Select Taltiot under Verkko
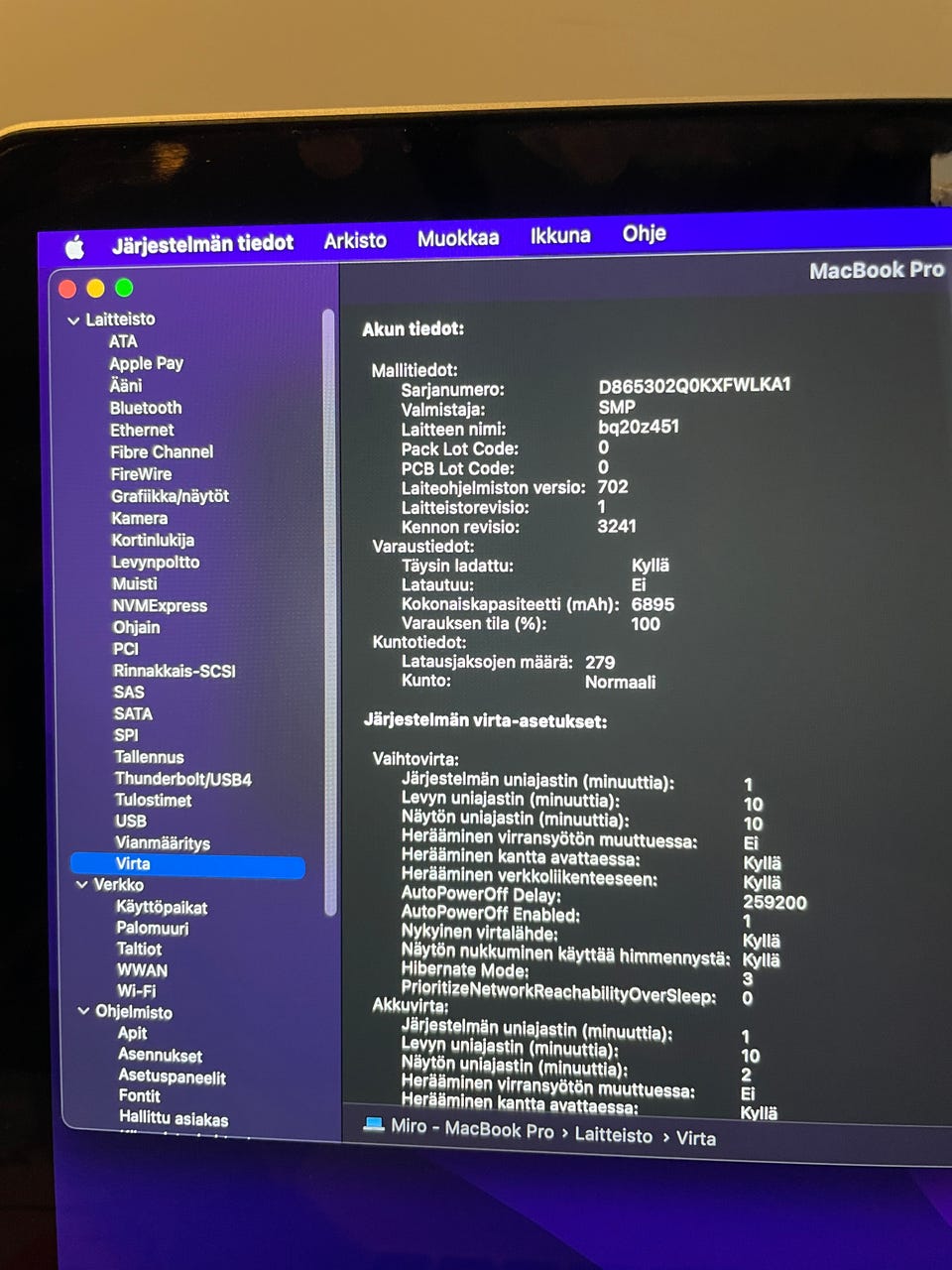952x1270 pixels. 139,949
